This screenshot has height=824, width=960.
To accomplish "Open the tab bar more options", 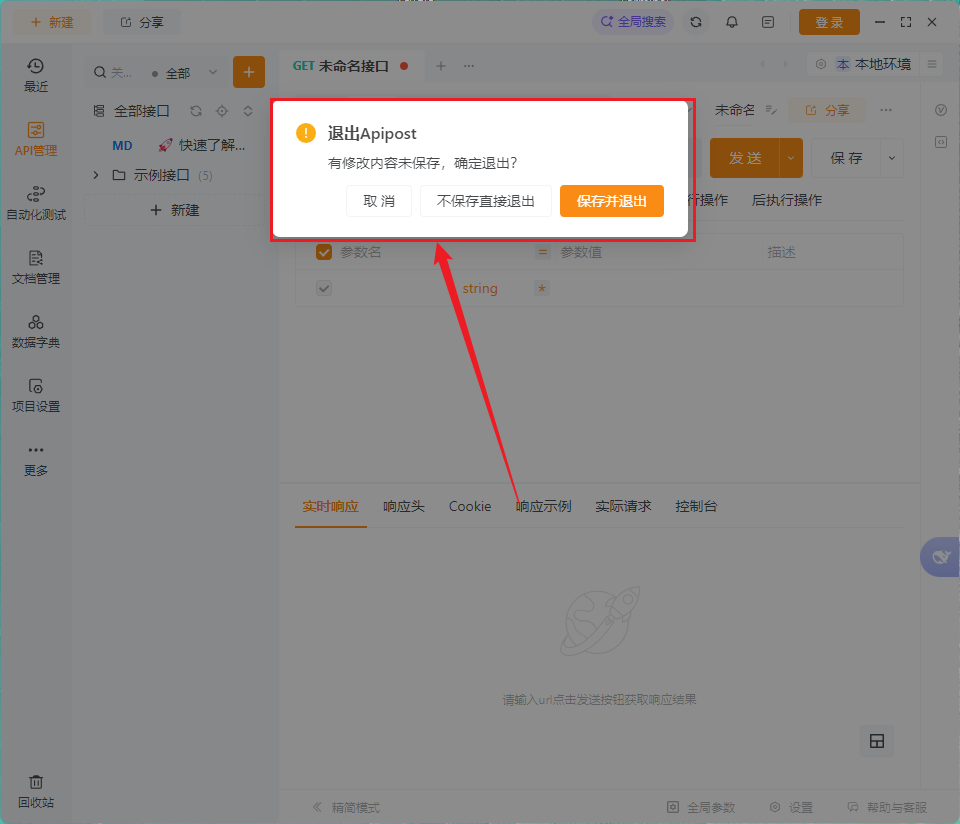I will [469, 66].
